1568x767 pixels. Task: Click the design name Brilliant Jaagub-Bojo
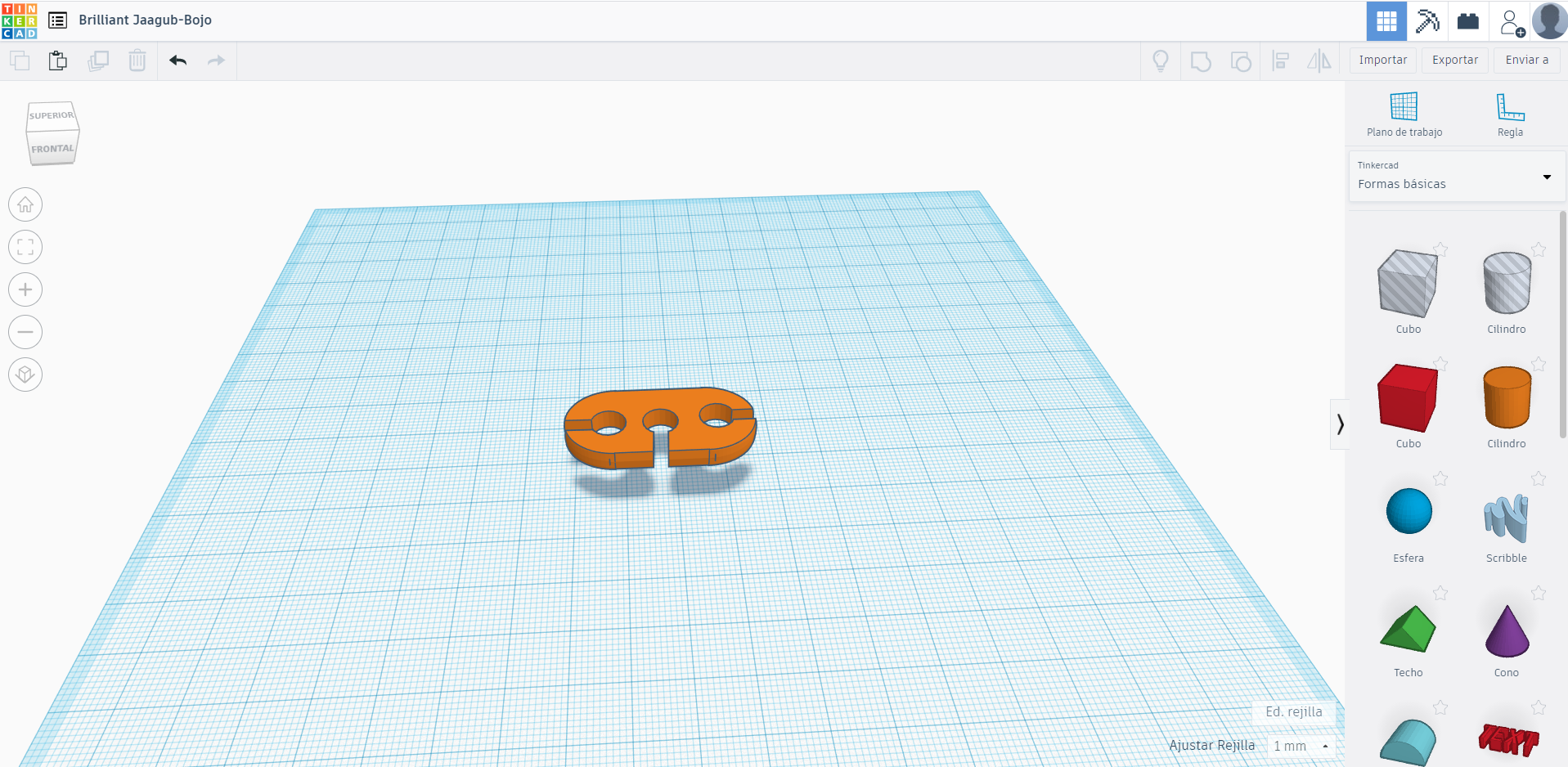(145, 20)
